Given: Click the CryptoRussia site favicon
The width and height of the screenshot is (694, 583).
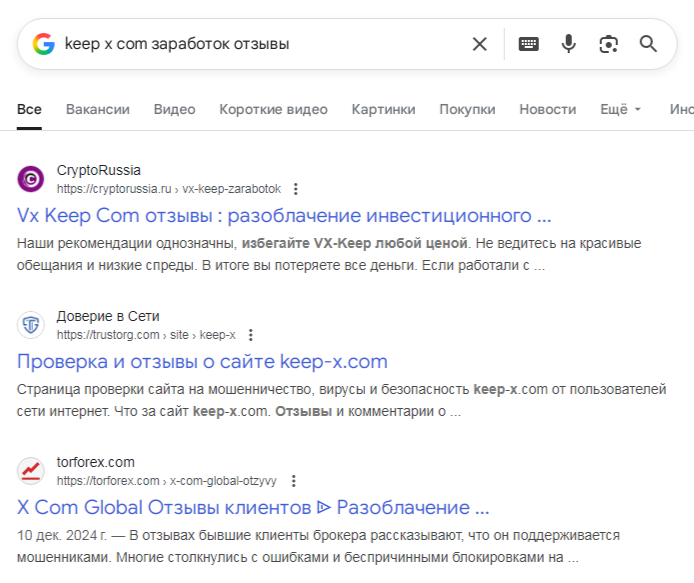Looking at the screenshot, I should [x=31, y=179].
